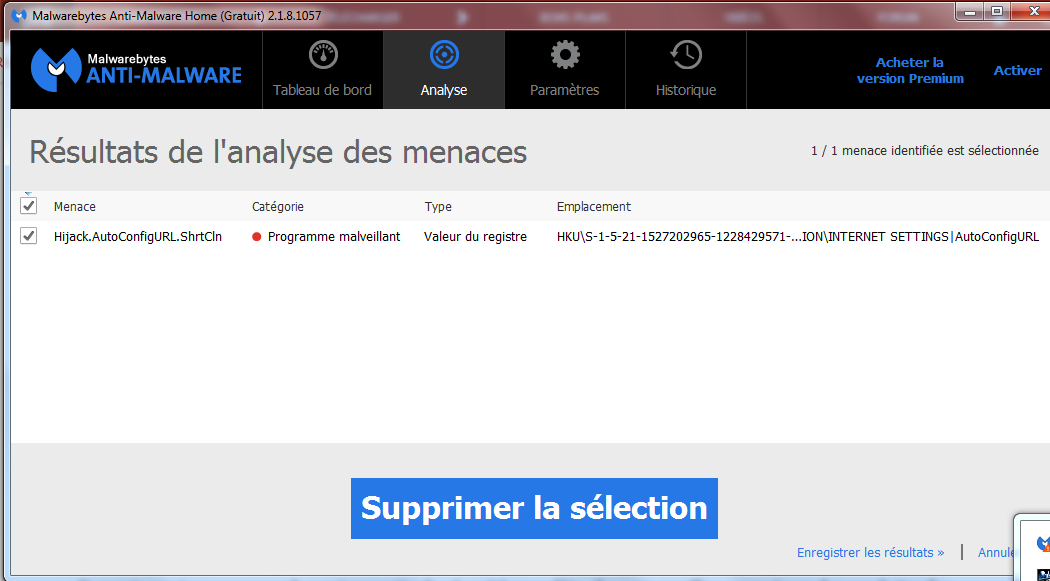Minimize the Malwarebytes window
The image size is (1050, 581).
click(970, 11)
